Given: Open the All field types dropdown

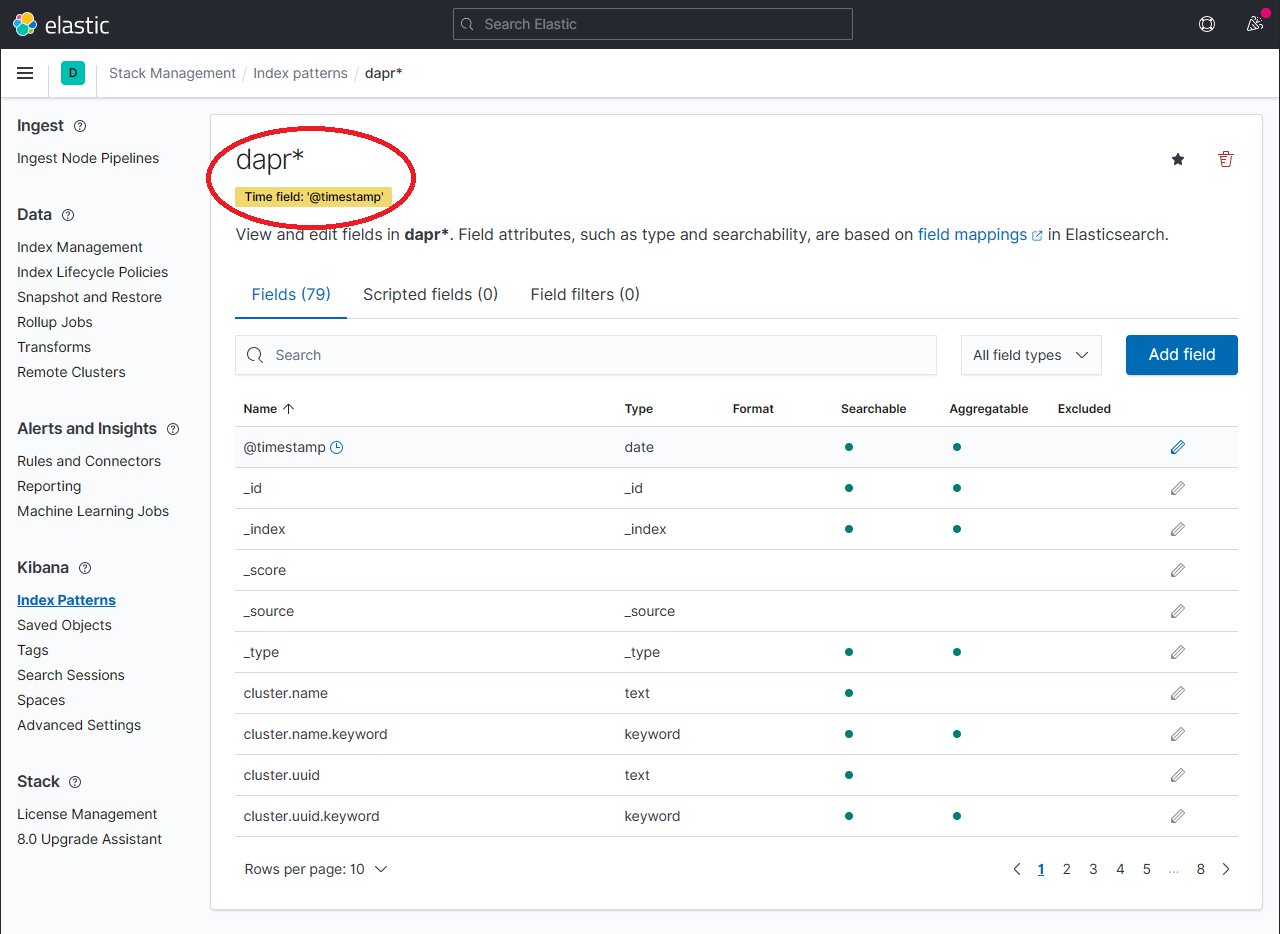Looking at the screenshot, I should pos(1031,355).
